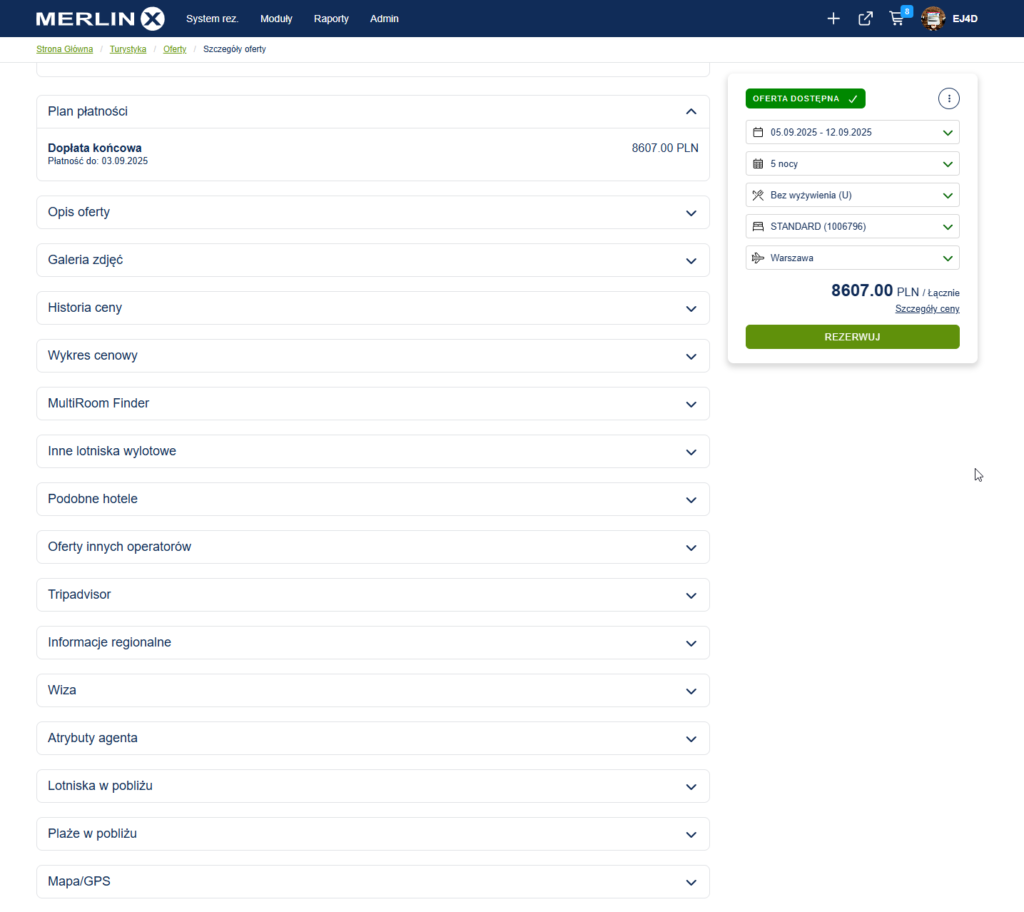The image size is (1024, 912).
Task: Expand the Galeria zdjęć section
Action: point(372,260)
